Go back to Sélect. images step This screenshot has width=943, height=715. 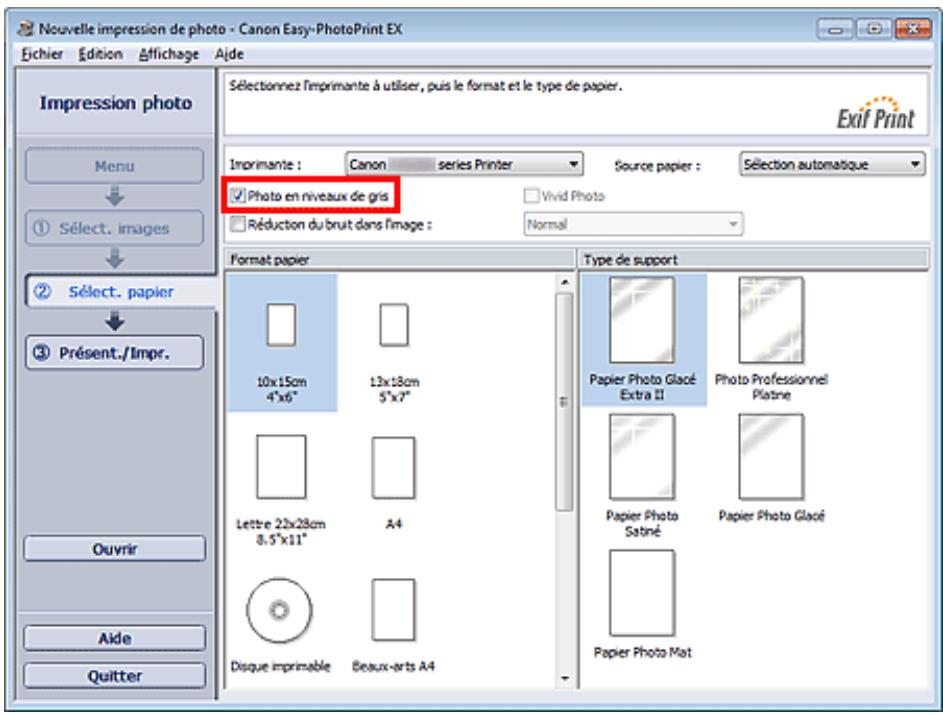click(x=114, y=229)
